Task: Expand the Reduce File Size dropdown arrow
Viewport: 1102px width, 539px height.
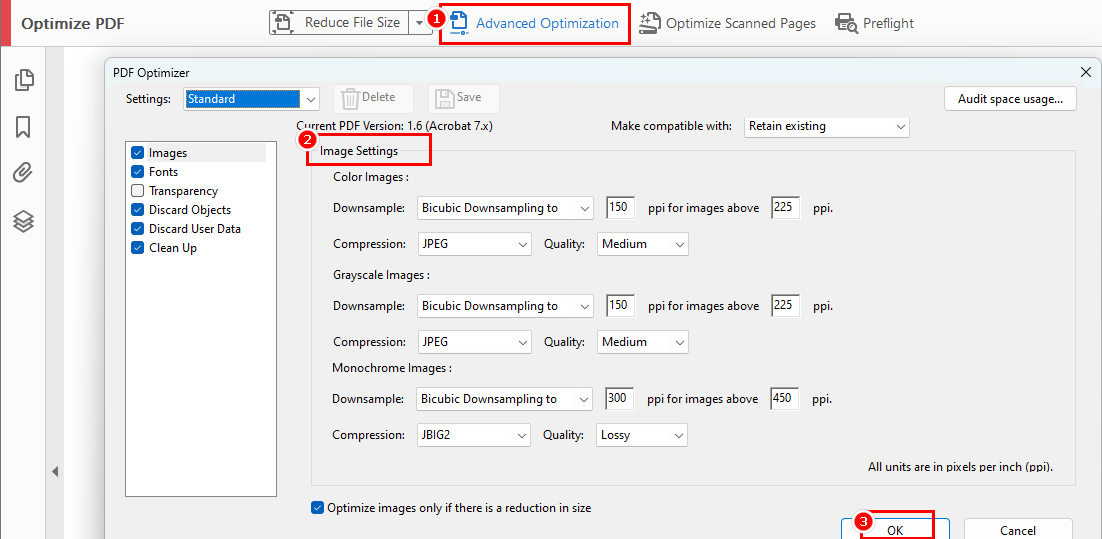Action: [421, 23]
